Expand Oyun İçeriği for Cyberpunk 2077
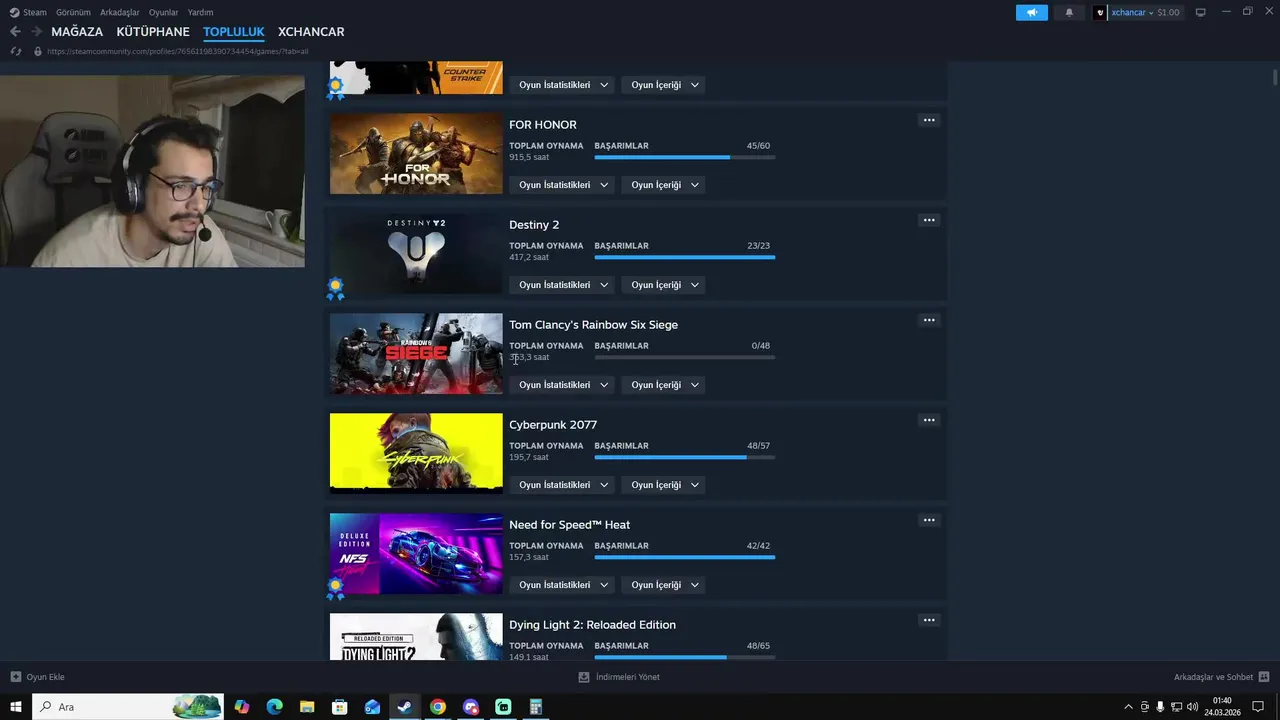1280x720 pixels. click(x=664, y=485)
